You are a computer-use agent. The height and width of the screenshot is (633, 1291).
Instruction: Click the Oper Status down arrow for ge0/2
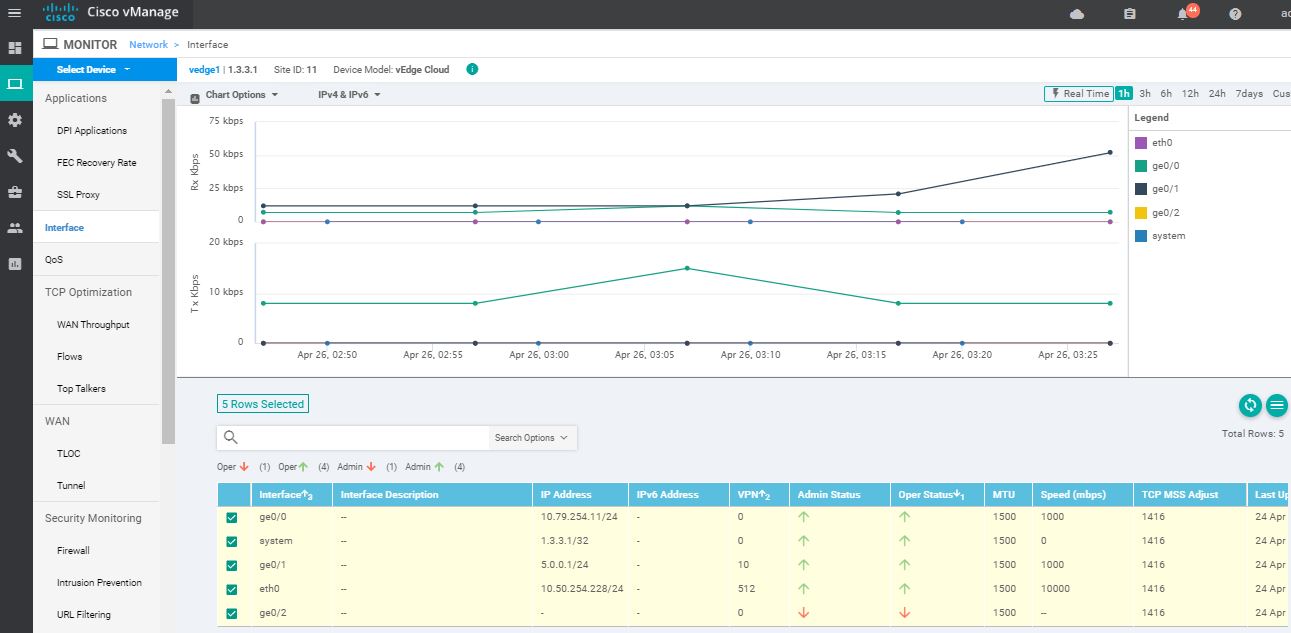[x=905, y=613]
